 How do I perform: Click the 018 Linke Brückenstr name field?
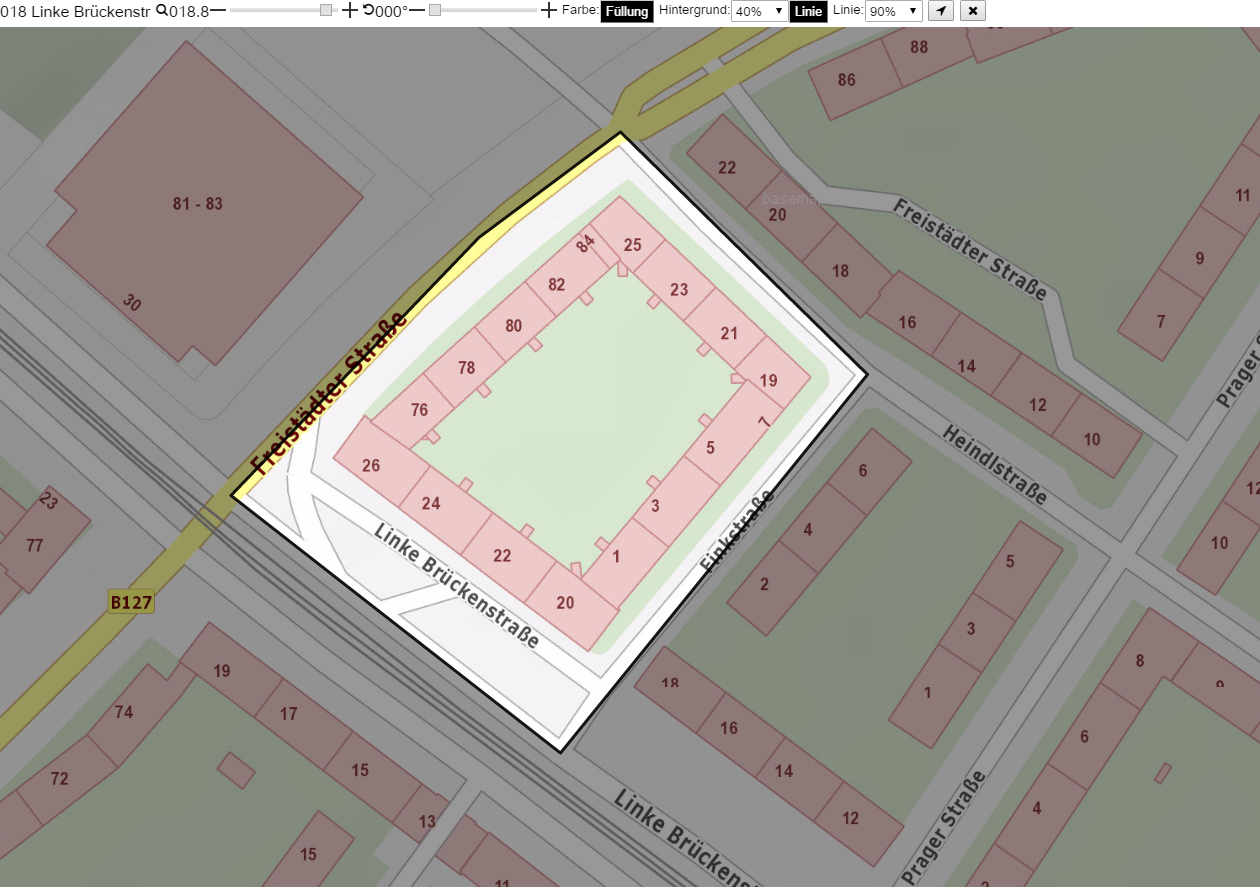78,11
